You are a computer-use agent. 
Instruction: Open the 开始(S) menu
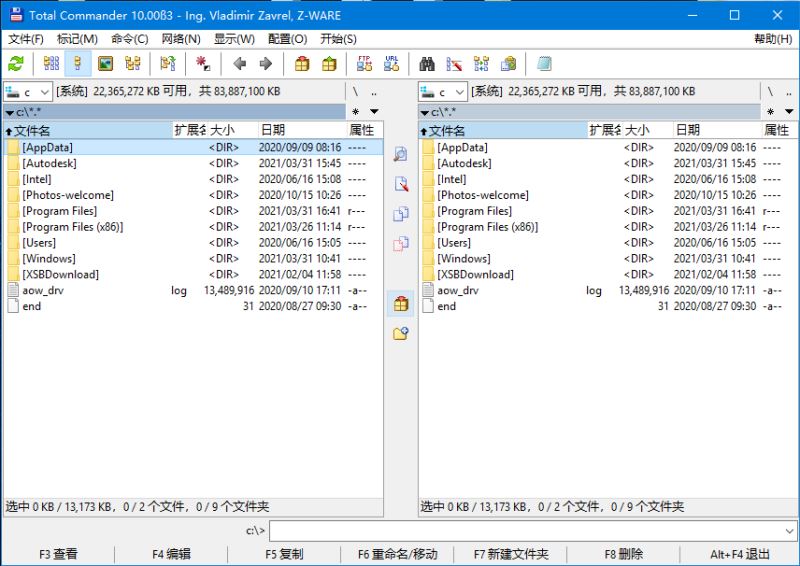[338, 39]
